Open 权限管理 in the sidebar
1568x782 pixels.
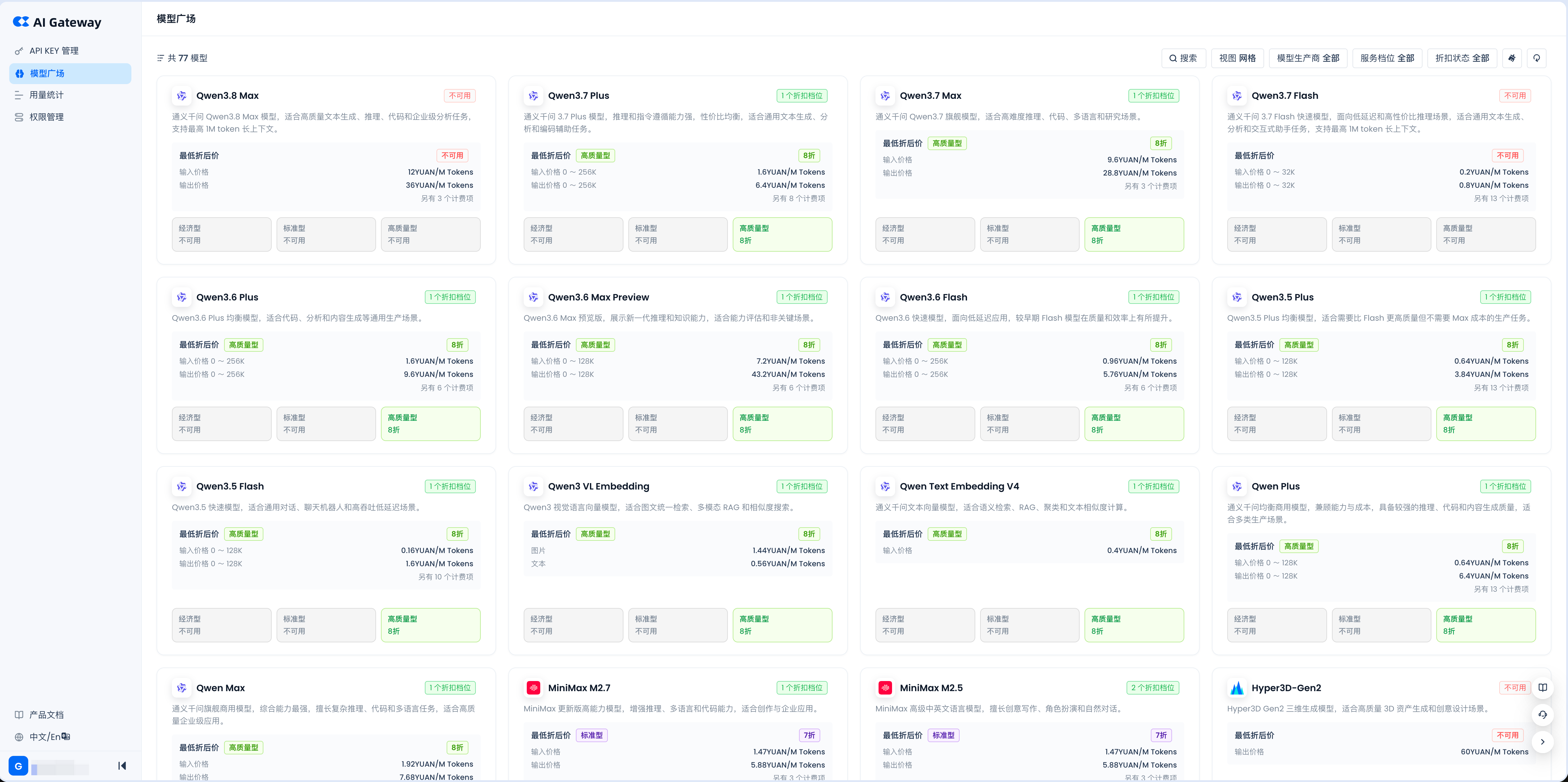[70, 117]
